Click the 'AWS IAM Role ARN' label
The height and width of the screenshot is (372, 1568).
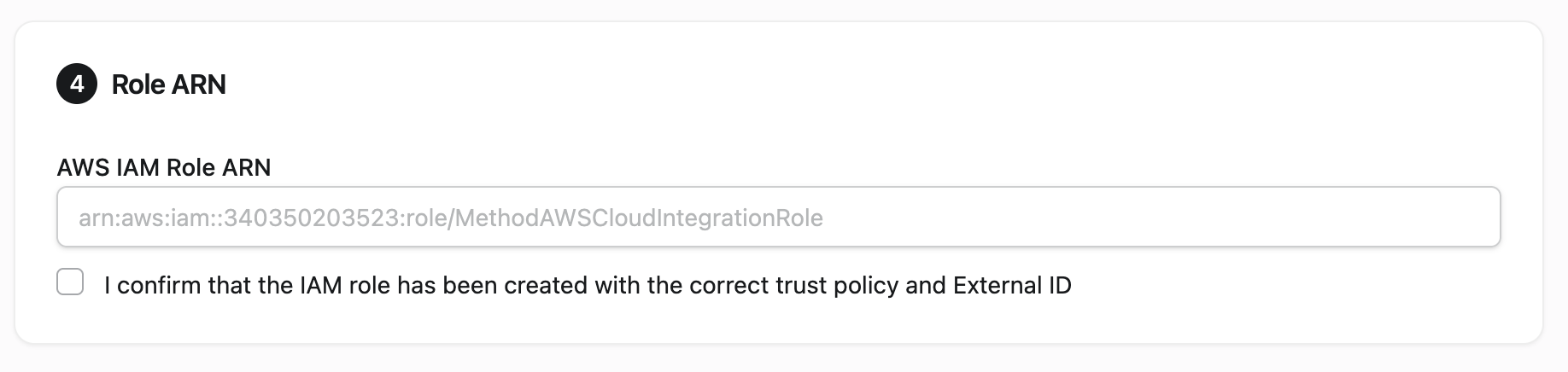[x=164, y=167]
